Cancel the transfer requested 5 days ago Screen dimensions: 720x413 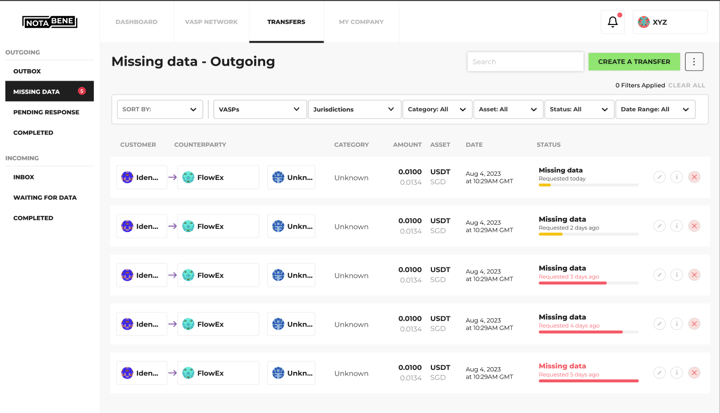click(694, 373)
